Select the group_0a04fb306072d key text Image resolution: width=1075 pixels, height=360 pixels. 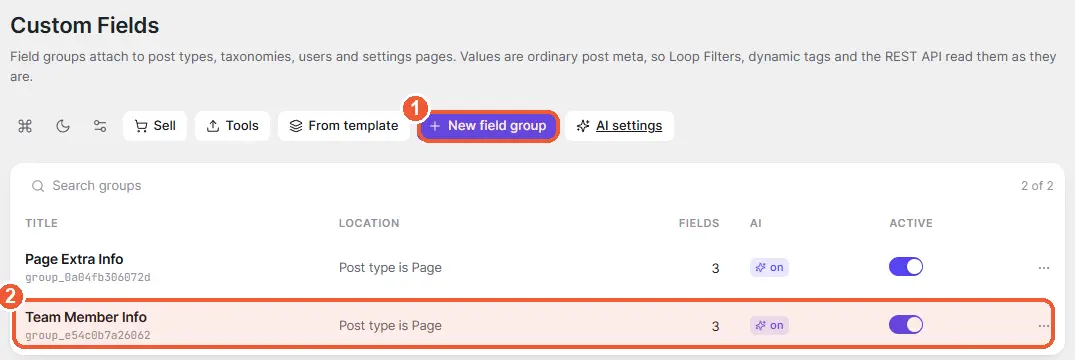coord(88,278)
